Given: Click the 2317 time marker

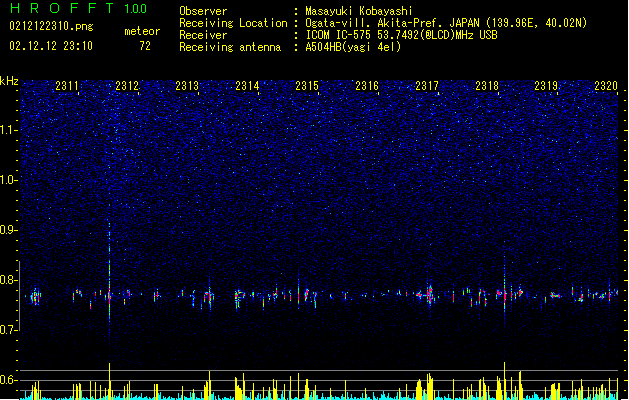Looking at the screenshot, I should click(x=427, y=85).
